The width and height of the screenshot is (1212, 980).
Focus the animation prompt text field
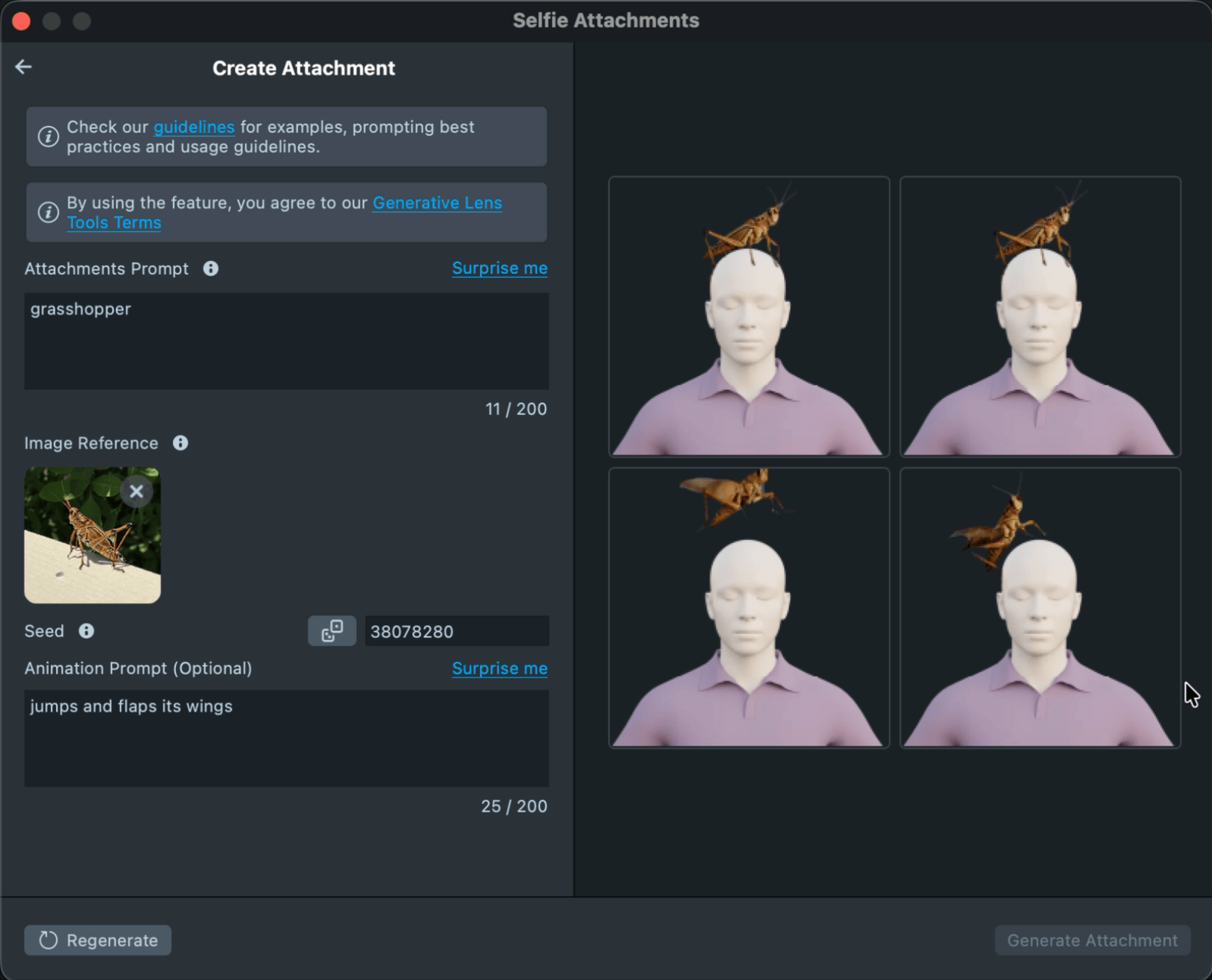coord(286,737)
